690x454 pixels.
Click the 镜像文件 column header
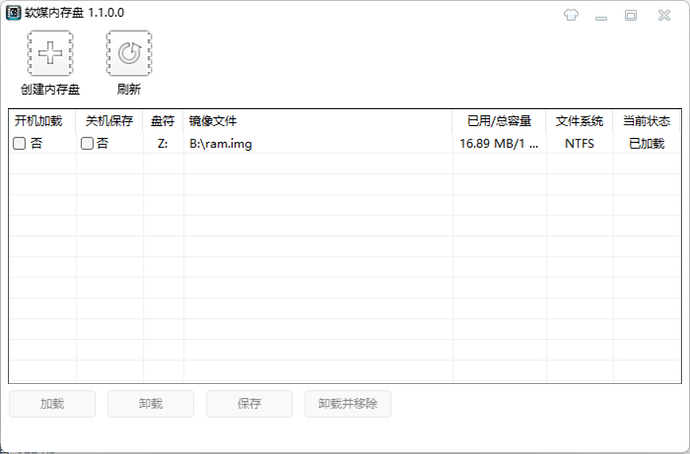(x=212, y=121)
